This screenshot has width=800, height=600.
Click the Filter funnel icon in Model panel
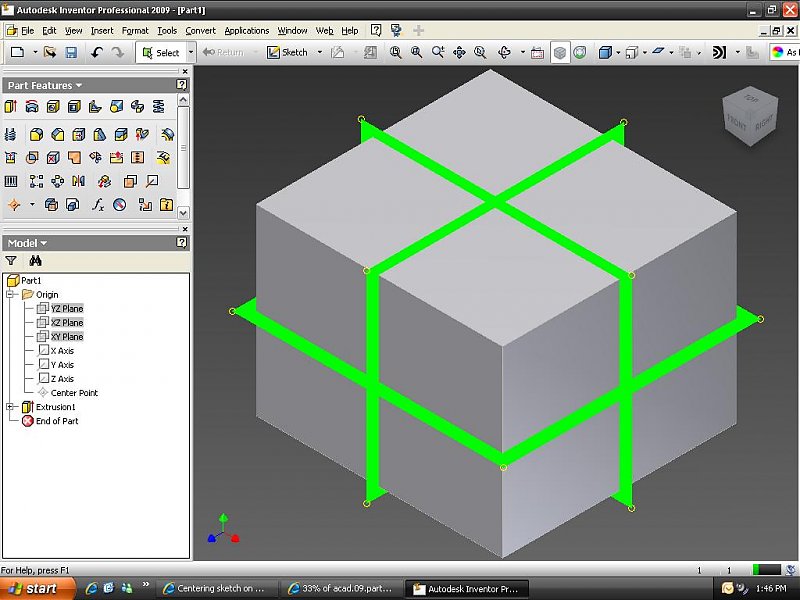click(x=12, y=260)
